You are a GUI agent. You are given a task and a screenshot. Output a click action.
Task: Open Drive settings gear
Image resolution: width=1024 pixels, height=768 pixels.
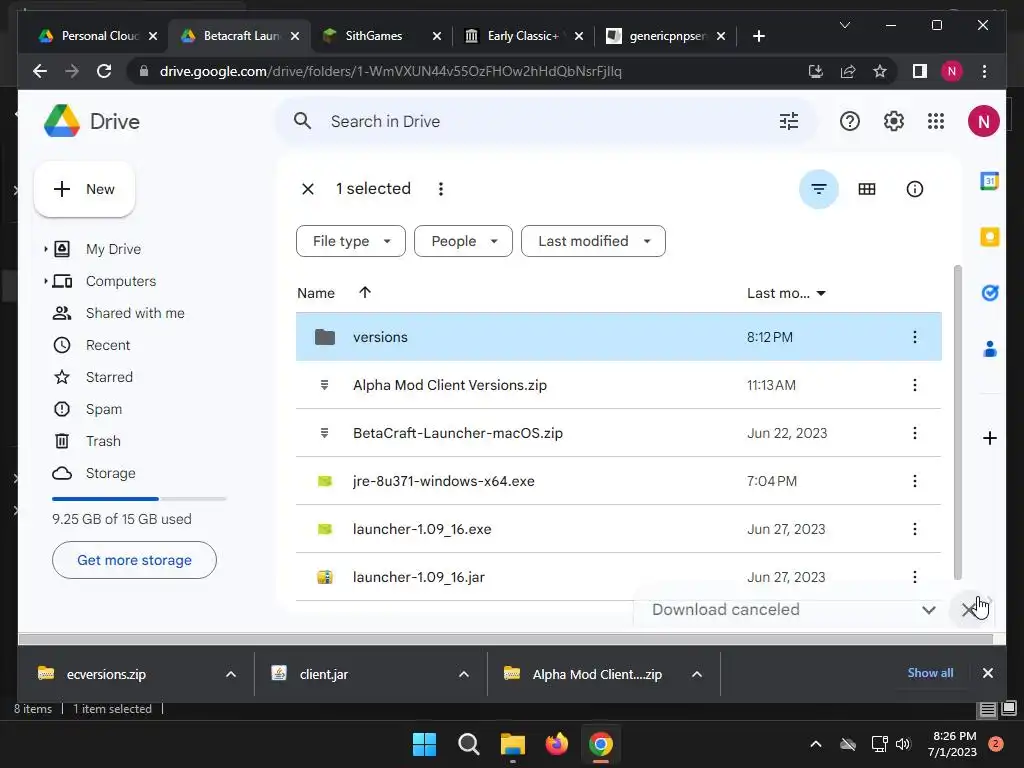tap(893, 121)
